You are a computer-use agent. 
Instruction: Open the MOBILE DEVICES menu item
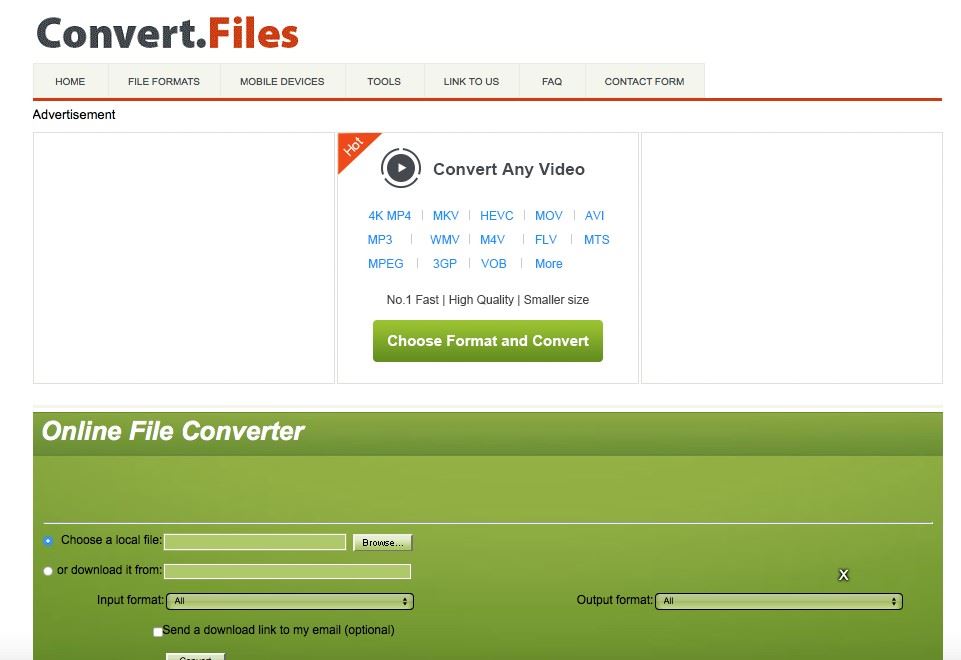coord(282,82)
